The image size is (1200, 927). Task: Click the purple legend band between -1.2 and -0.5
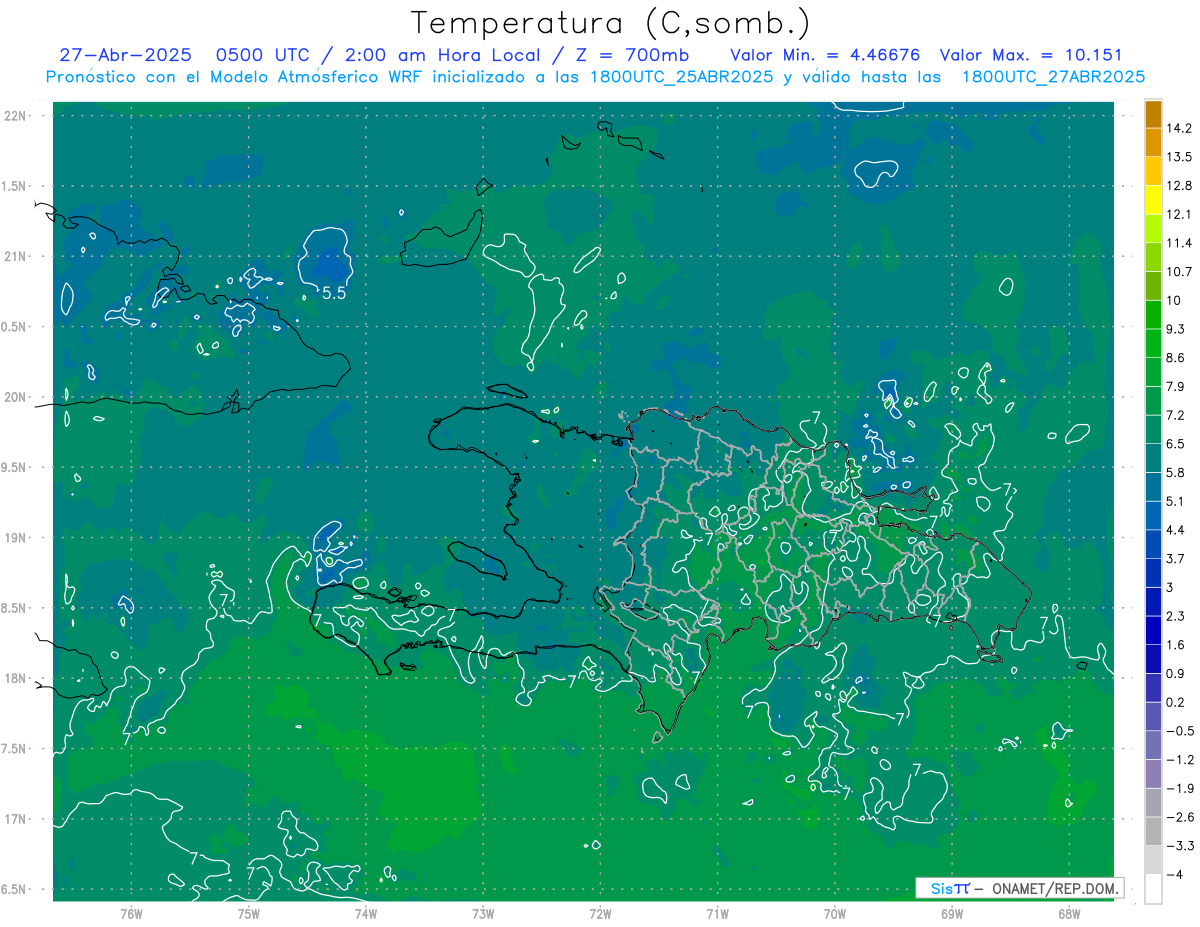coord(1153,745)
